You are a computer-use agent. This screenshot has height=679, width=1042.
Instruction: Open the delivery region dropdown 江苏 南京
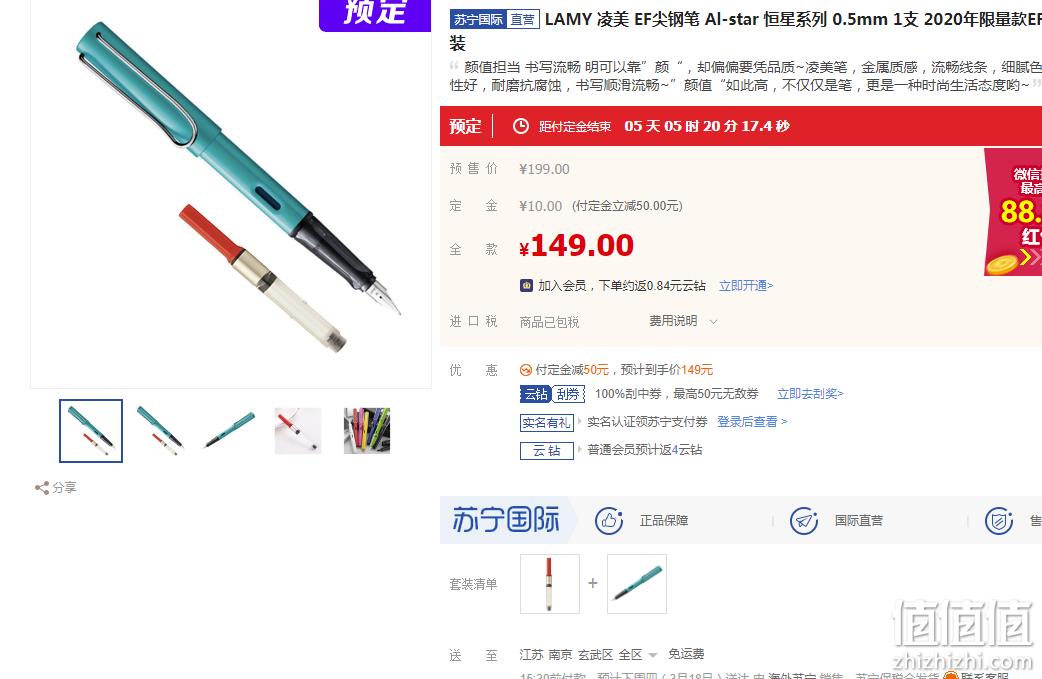tap(588, 655)
